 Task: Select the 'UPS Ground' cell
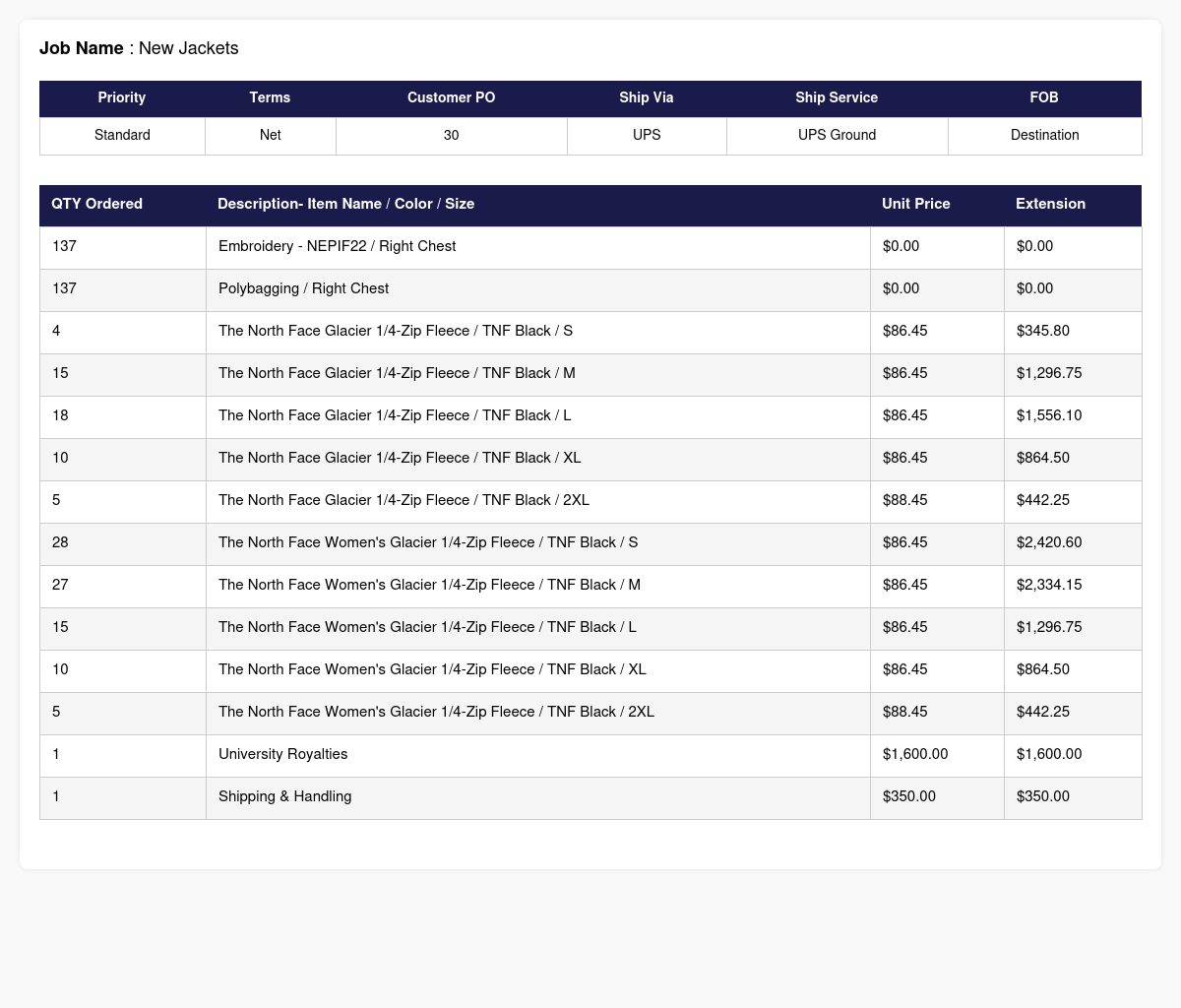point(837,135)
